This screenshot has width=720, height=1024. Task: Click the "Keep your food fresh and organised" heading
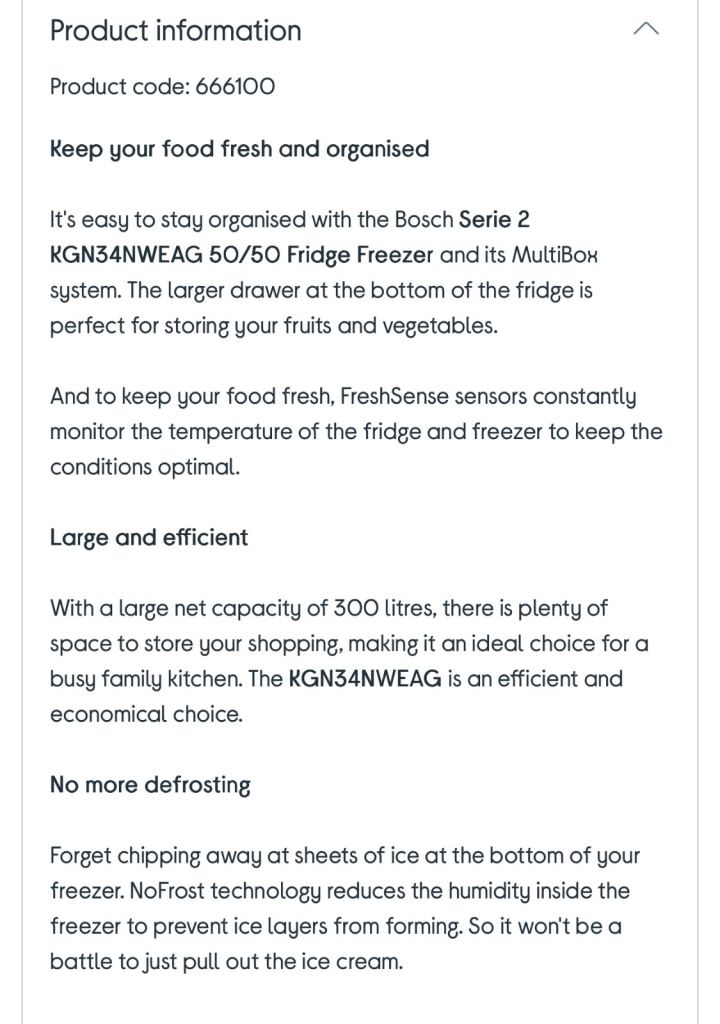[239, 149]
